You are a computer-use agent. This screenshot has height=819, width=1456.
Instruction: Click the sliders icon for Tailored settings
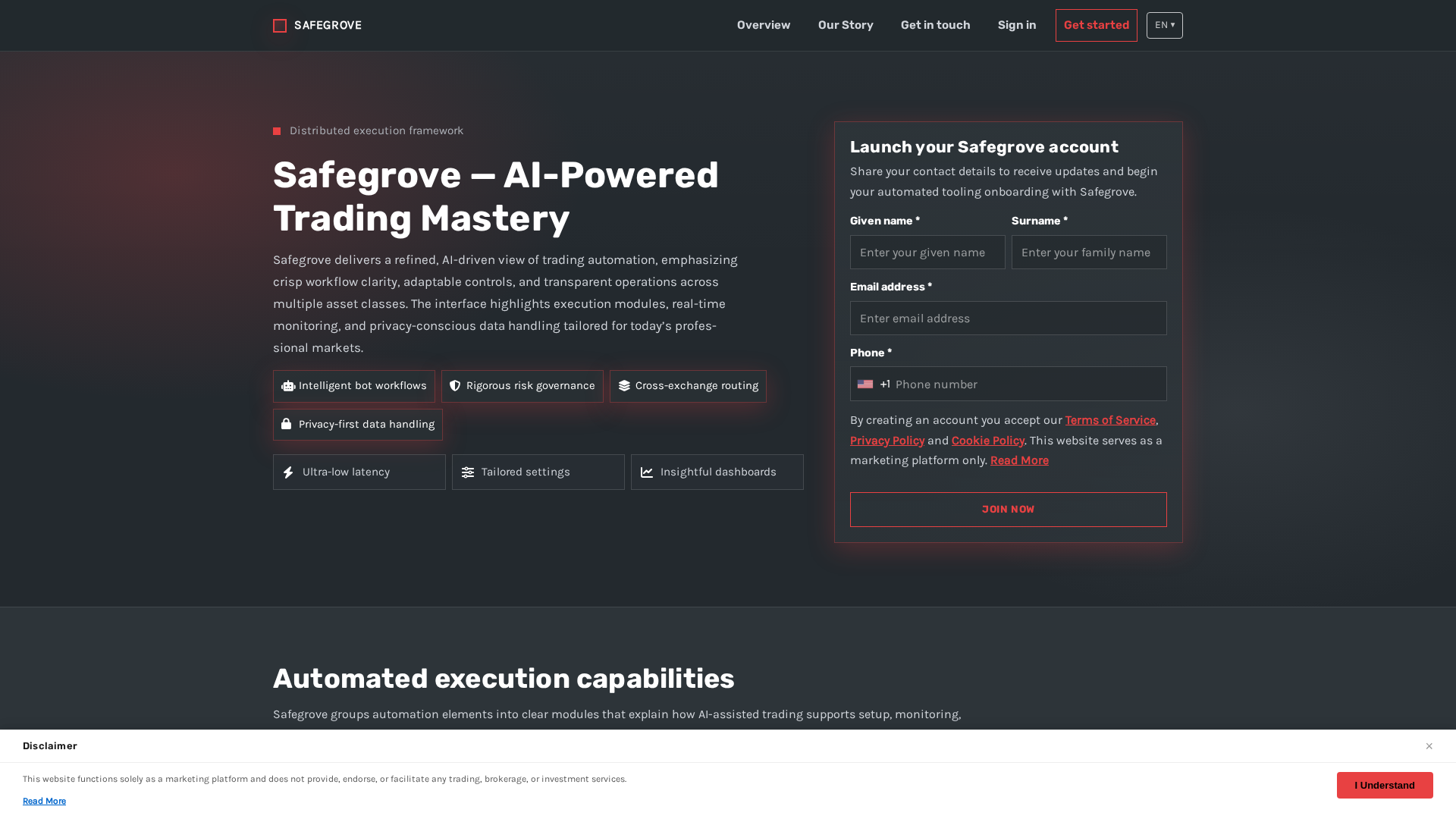coord(468,472)
